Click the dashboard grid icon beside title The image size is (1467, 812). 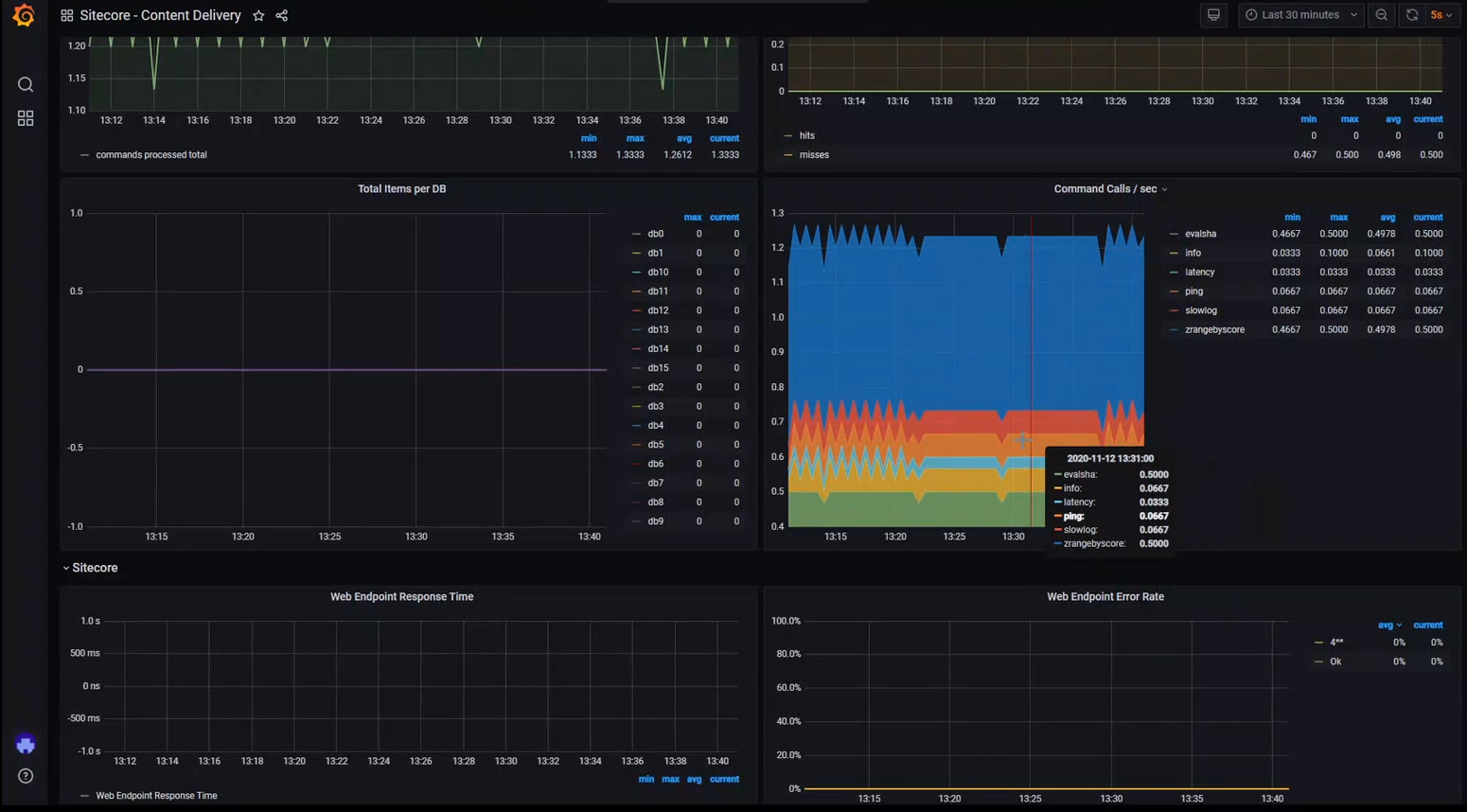66,15
